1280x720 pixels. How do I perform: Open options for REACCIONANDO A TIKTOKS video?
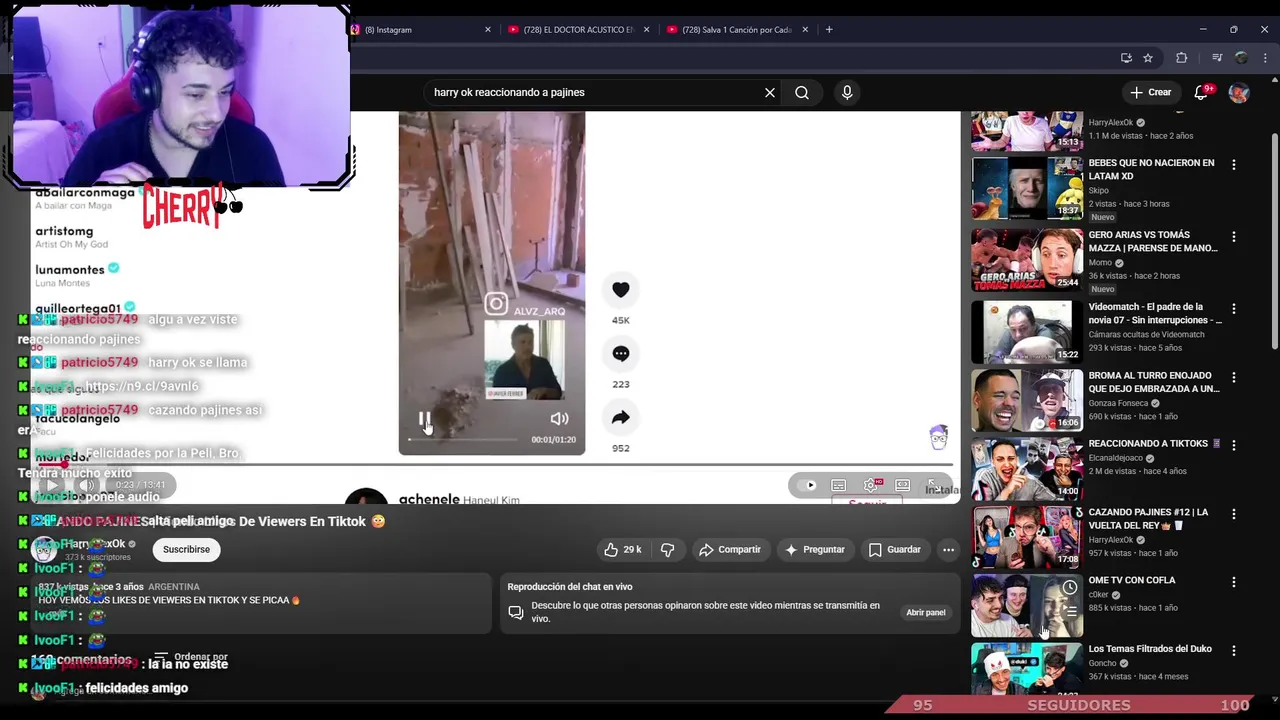click(x=1233, y=445)
